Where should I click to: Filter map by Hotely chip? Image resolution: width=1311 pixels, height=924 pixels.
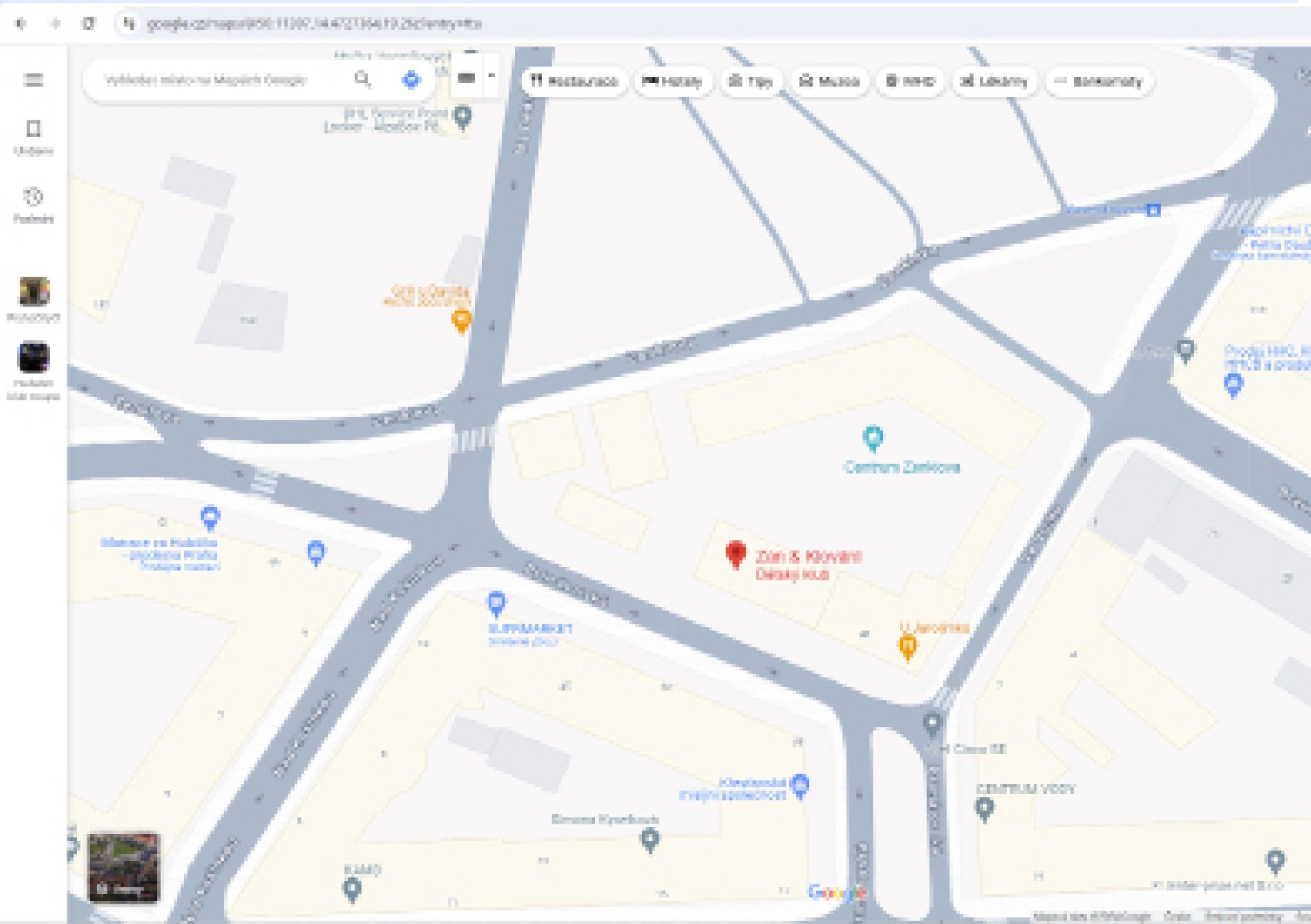click(x=673, y=81)
